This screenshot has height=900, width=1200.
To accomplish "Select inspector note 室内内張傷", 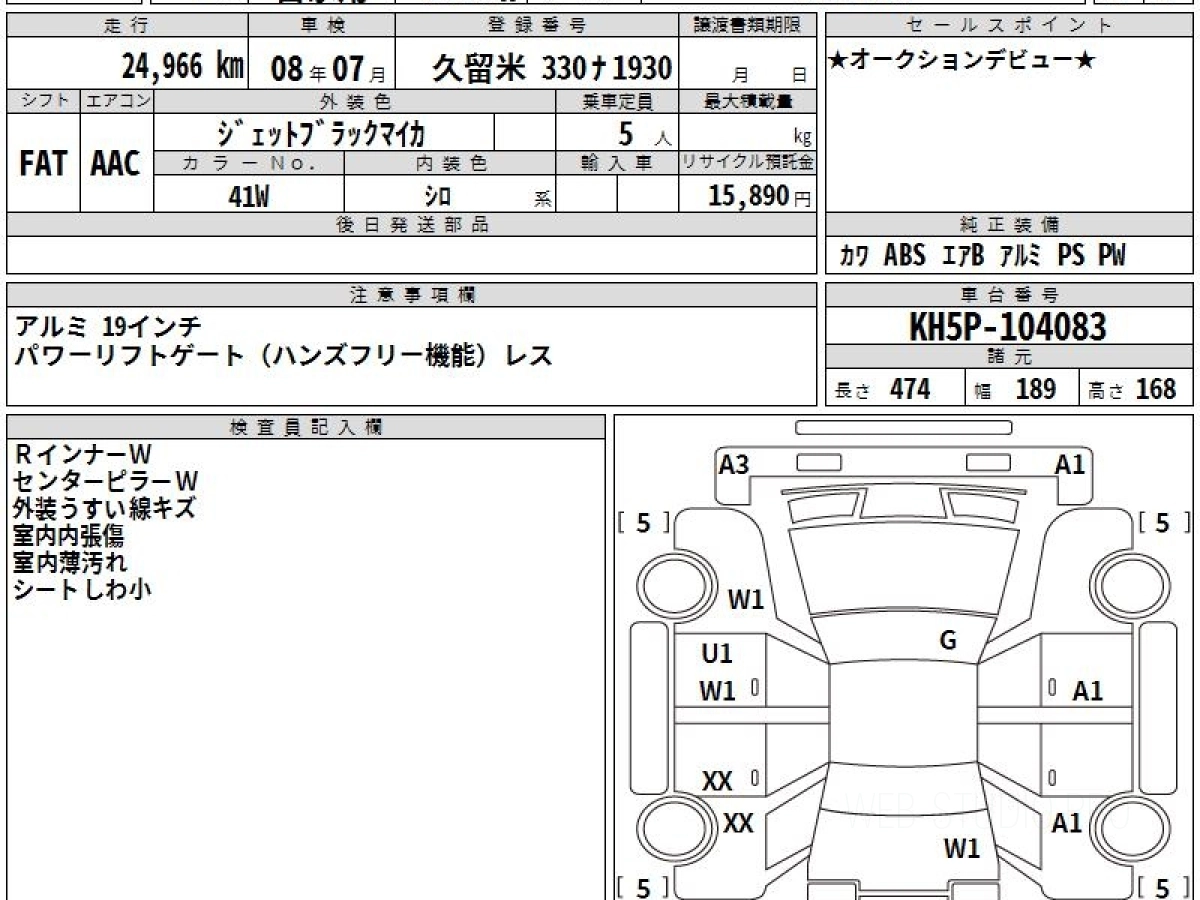I will tap(69, 535).
